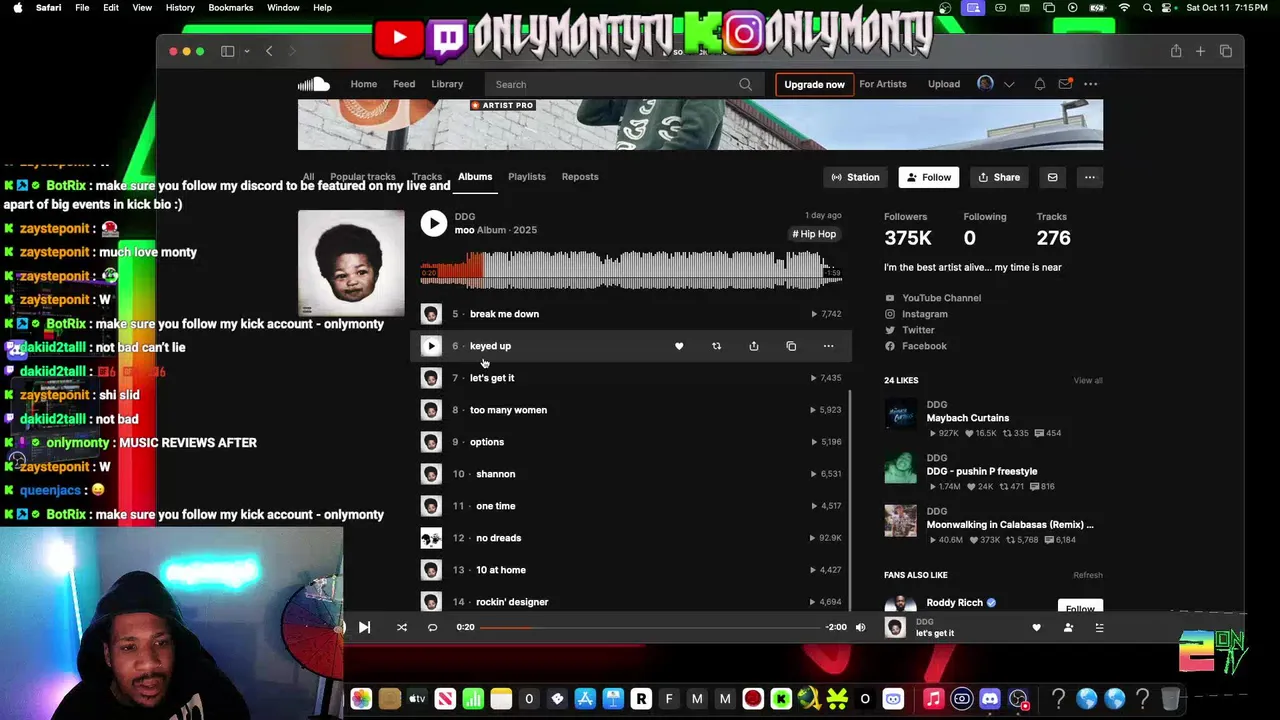Go to Feed in SoundCloud nav
The width and height of the screenshot is (1280, 720).
click(x=404, y=84)
